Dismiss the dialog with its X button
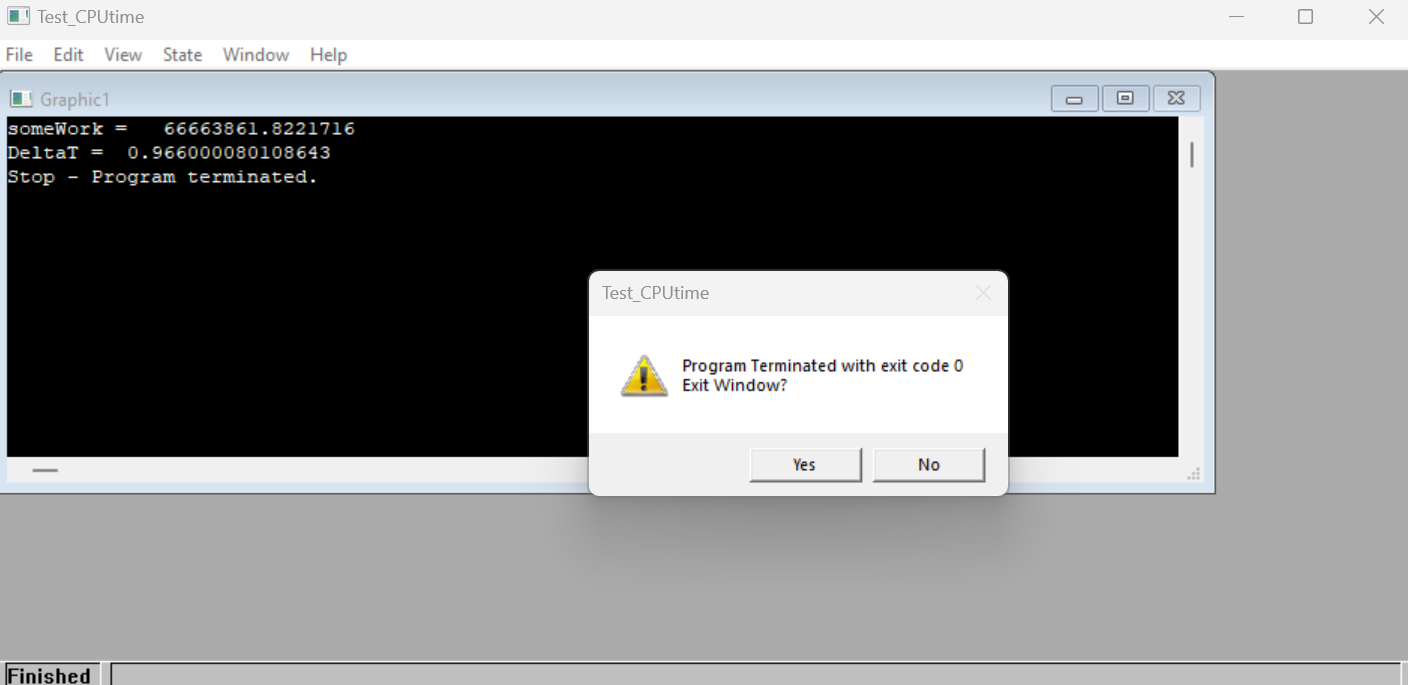Image resolution: width=1408 pixels, height=685 pixels. (x=983, y=293)
